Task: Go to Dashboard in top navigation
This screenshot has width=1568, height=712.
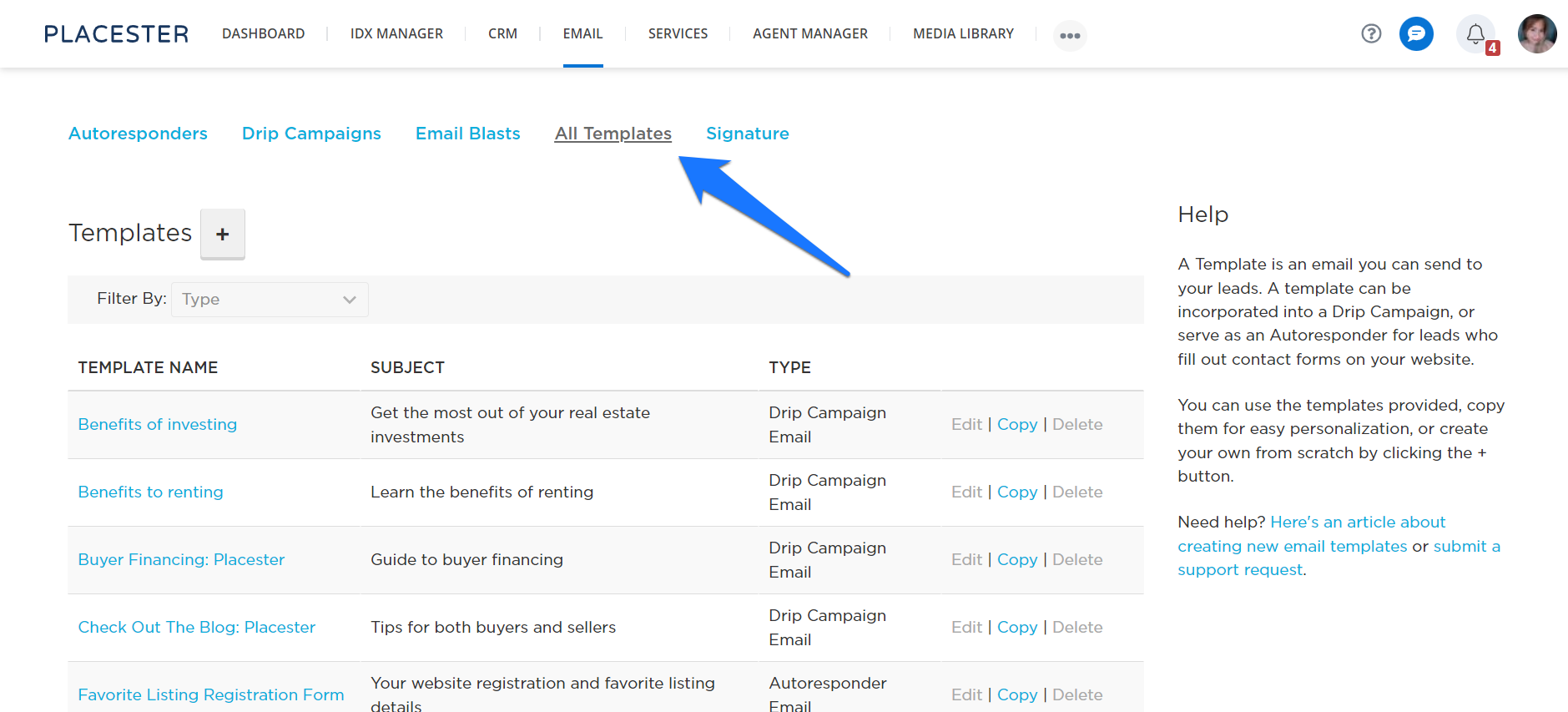Action: tap(264, 33)
